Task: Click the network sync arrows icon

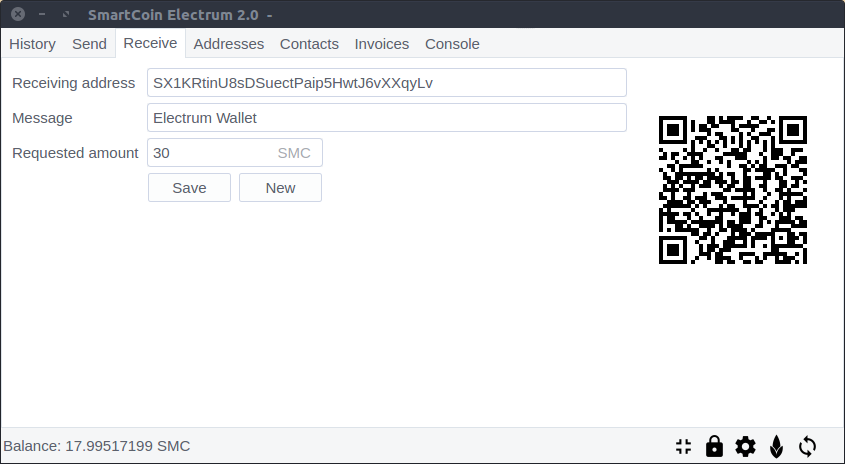Action: [x=807, y=446]
